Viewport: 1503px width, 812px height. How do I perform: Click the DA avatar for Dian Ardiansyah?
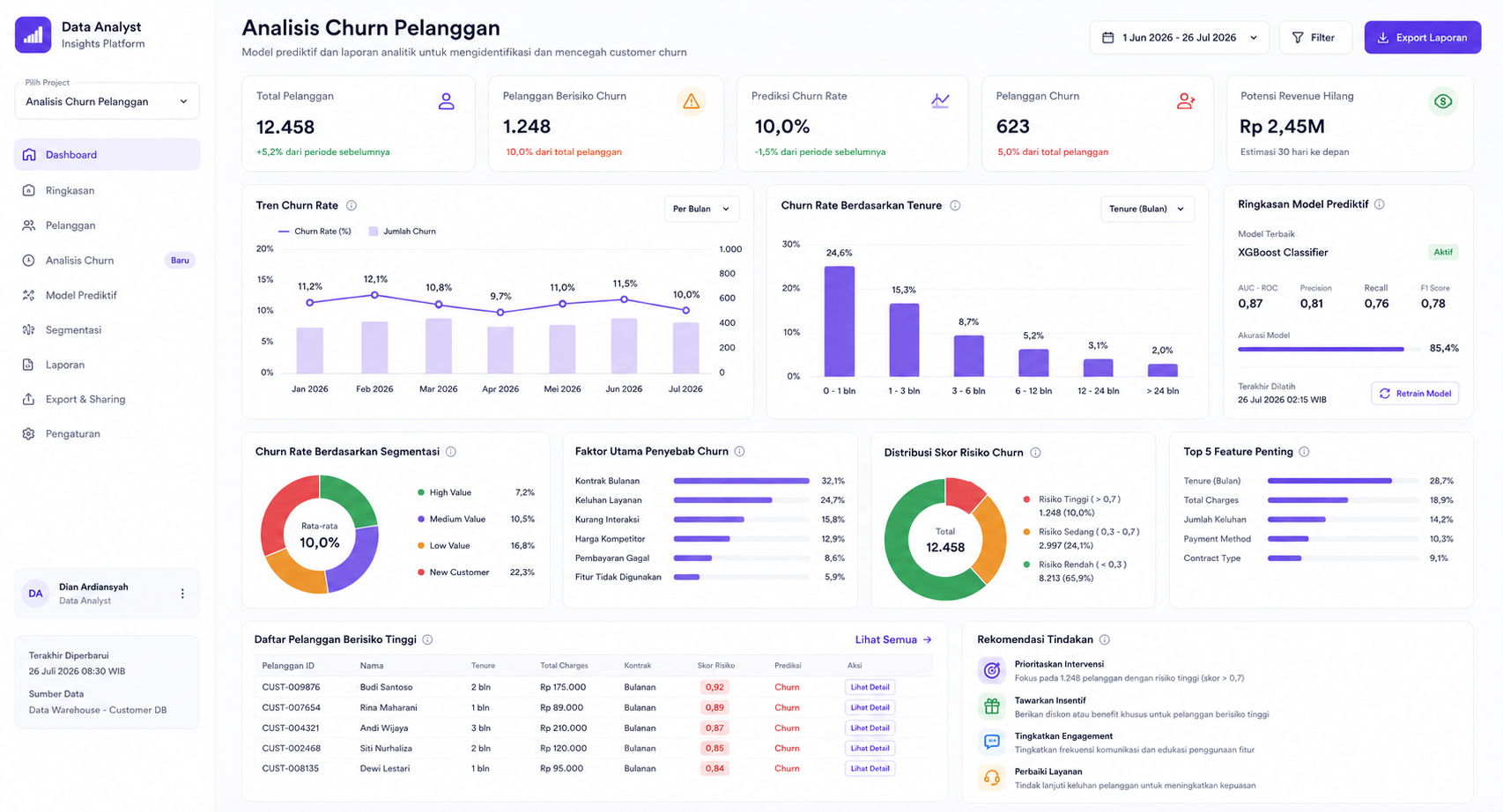[35, 594]
